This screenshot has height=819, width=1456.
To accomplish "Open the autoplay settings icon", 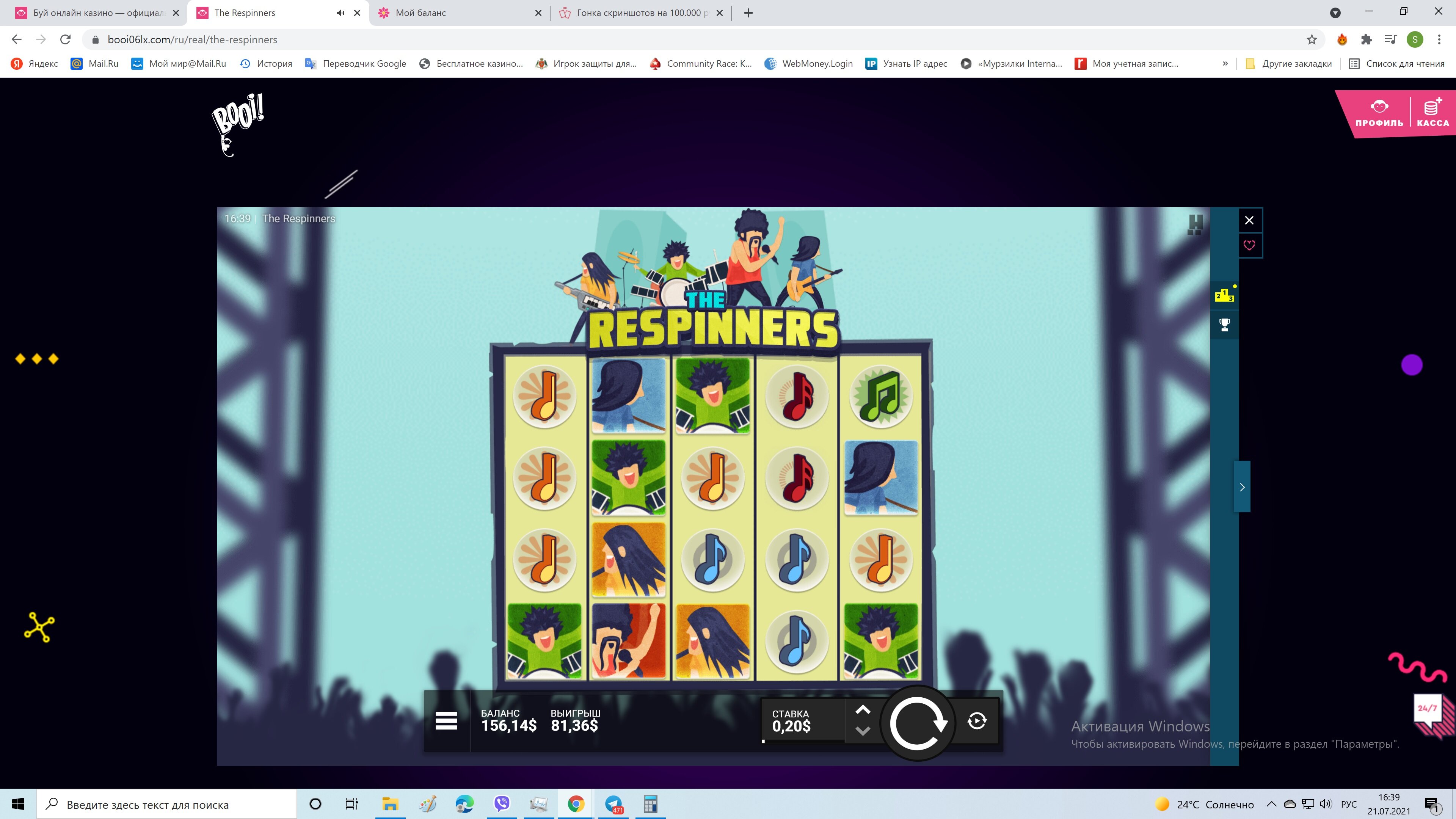I will (x=977, y=721).
